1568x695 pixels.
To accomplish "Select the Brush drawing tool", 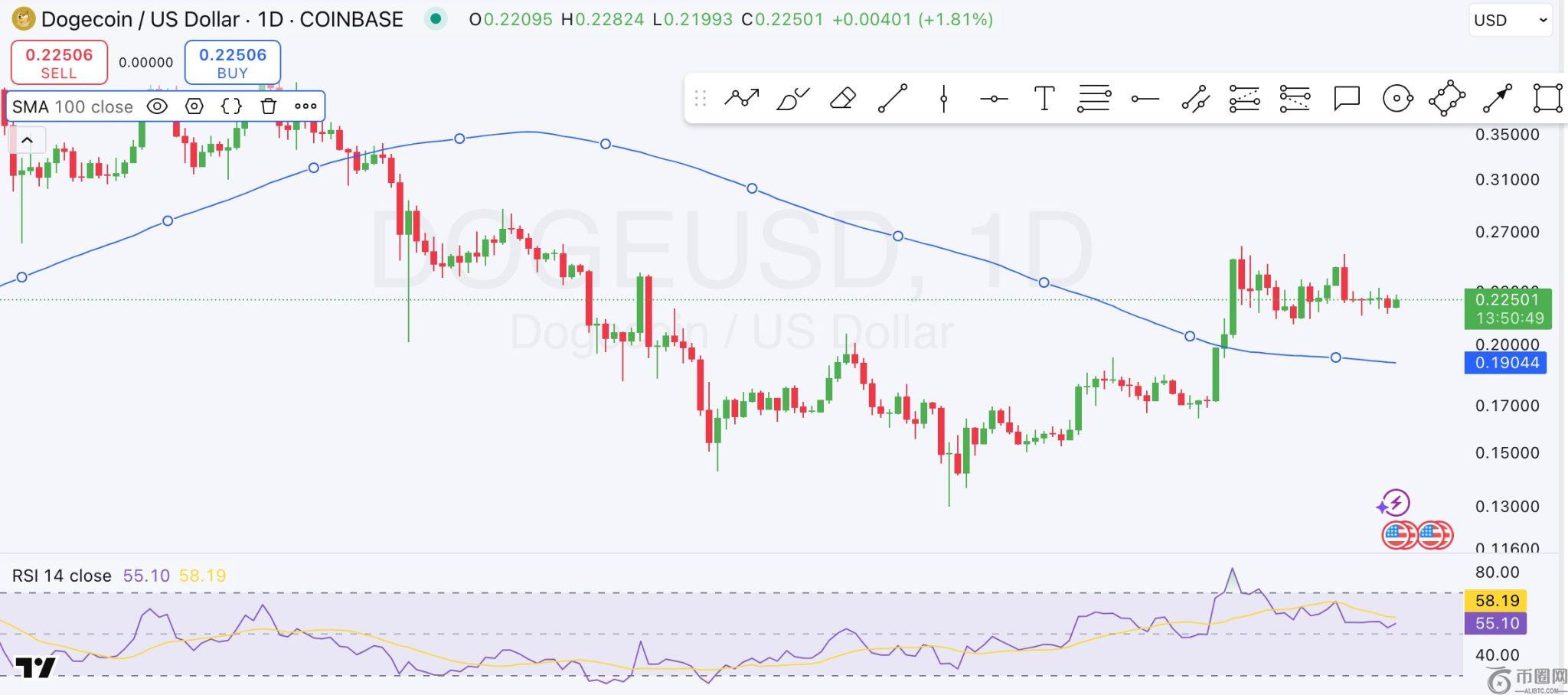I will [792, 99].
